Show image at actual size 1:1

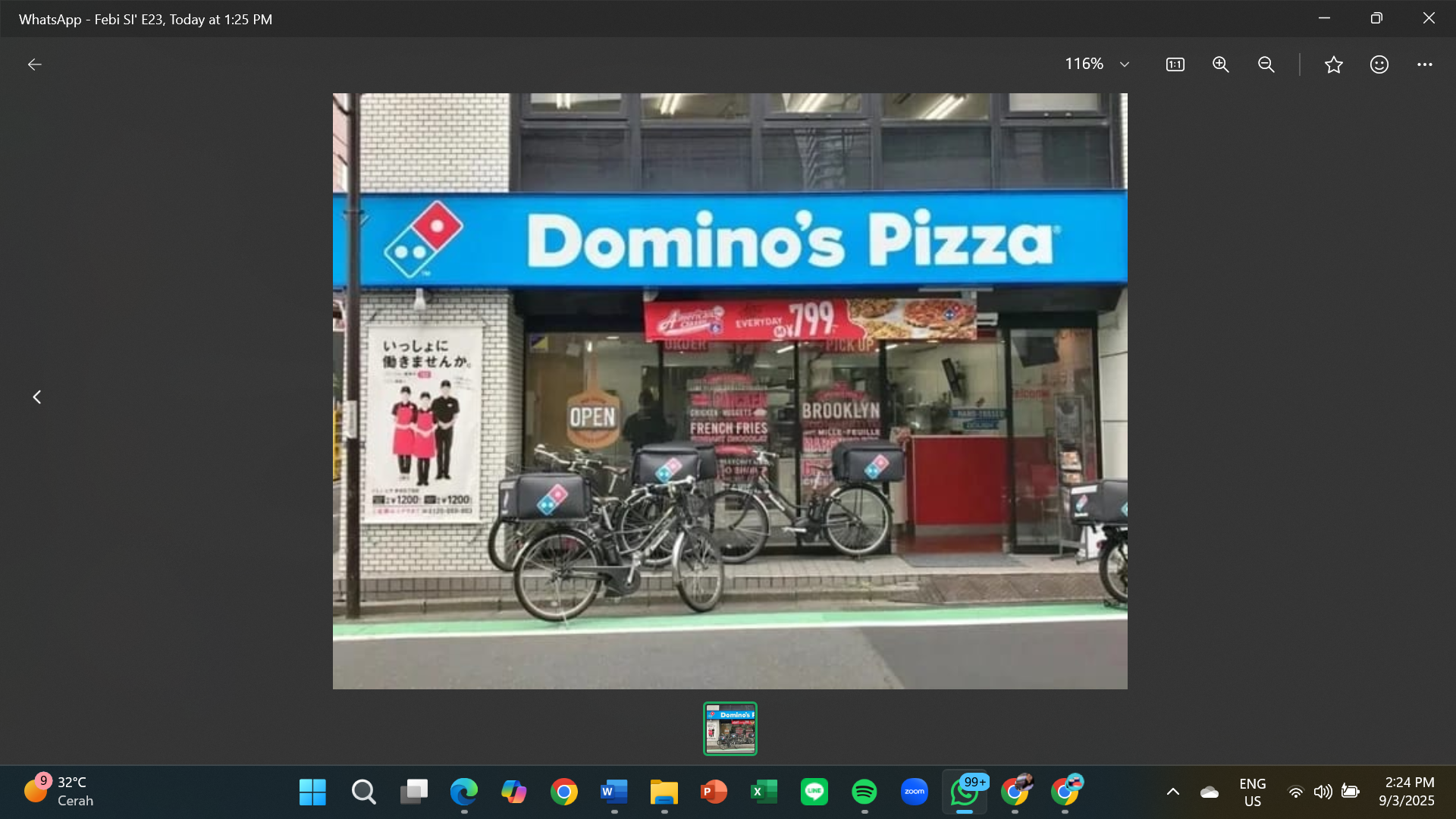coord(1175,64)
